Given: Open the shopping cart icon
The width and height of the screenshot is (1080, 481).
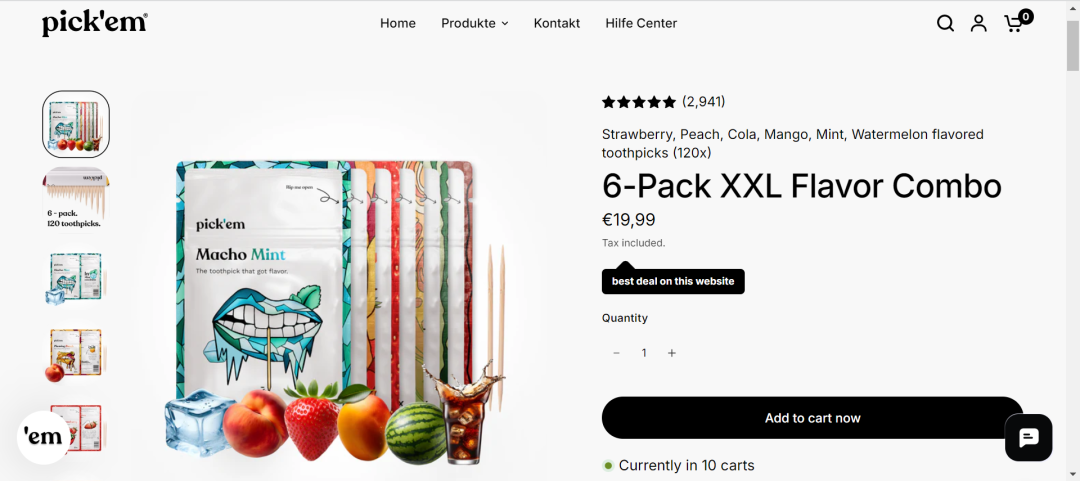Looking at the screenshot, I should (x=1015, y=22).
